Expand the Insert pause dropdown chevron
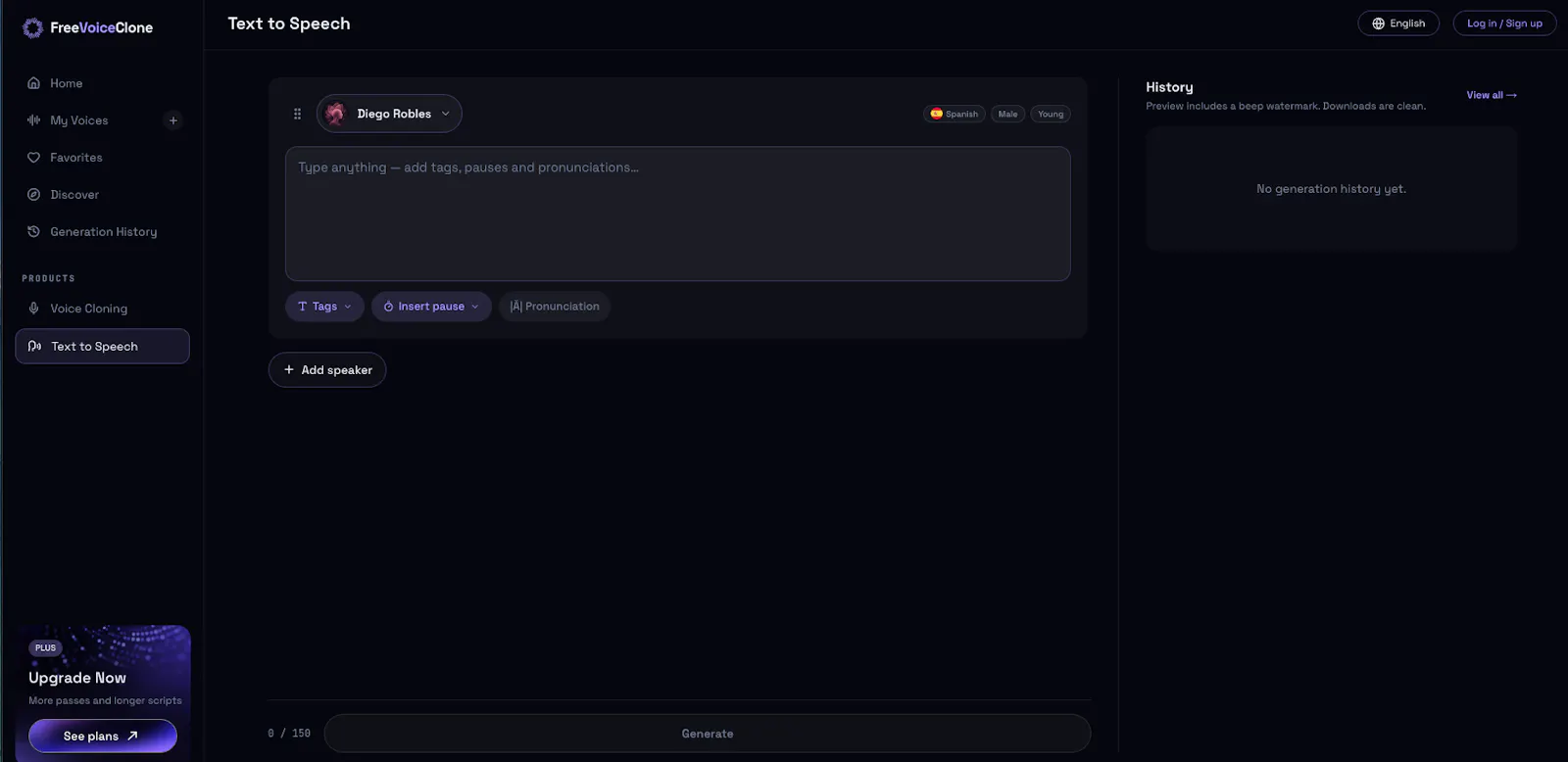Screen dimensions: 1568x762 [475, 307]
